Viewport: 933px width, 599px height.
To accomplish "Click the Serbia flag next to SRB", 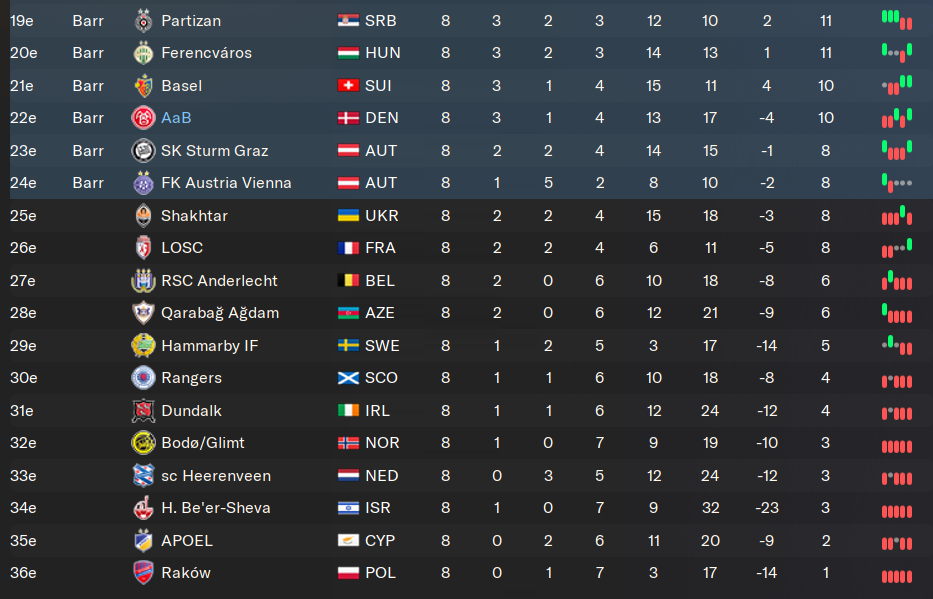I will [x=348, y=21].
